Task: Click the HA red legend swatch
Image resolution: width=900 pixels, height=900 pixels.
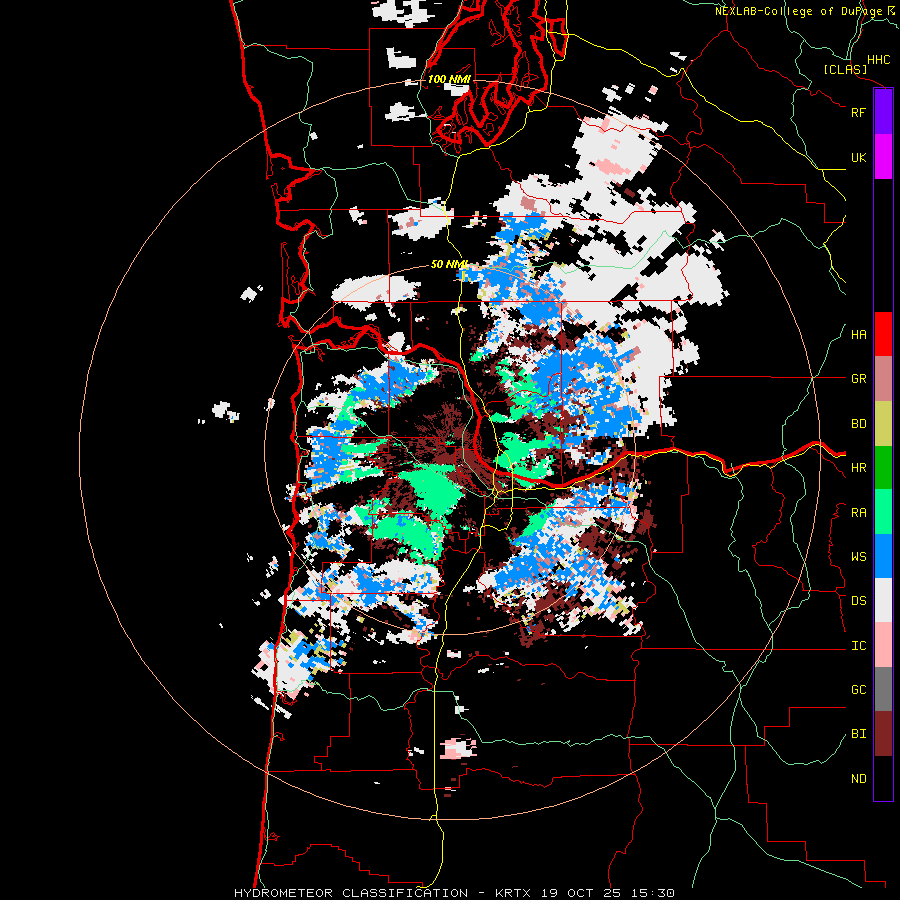Action: point(883,334)
